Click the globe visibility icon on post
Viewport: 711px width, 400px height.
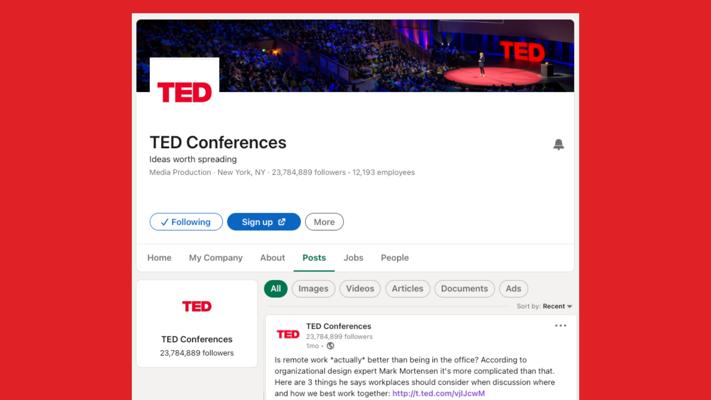click(330, 346)
